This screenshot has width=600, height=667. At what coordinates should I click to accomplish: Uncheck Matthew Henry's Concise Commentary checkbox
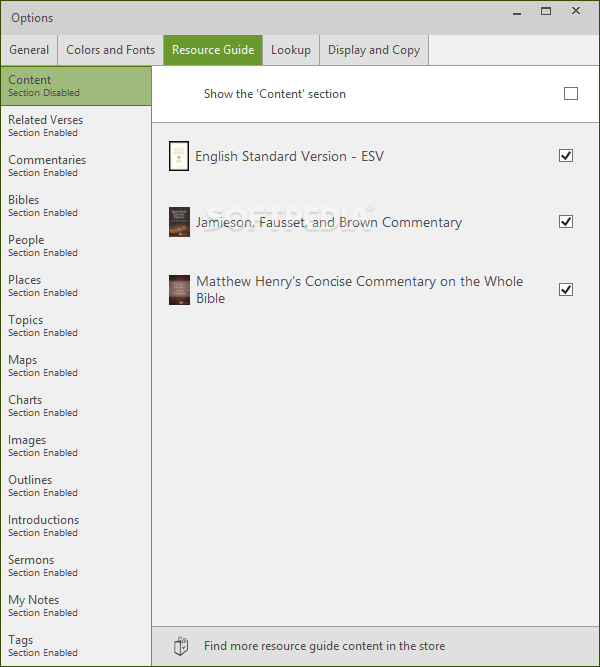click(x=566, y=290)
